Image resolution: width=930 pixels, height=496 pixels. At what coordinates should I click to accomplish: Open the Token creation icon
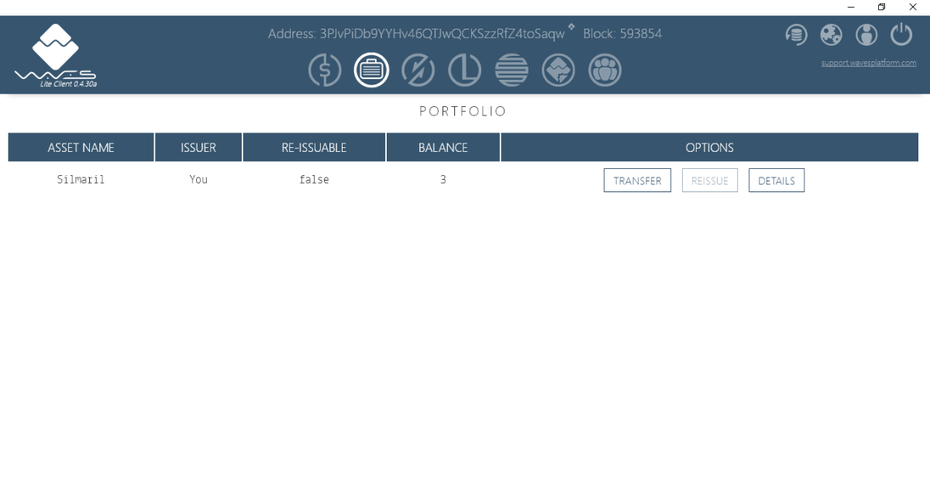[x=558, y=70]
